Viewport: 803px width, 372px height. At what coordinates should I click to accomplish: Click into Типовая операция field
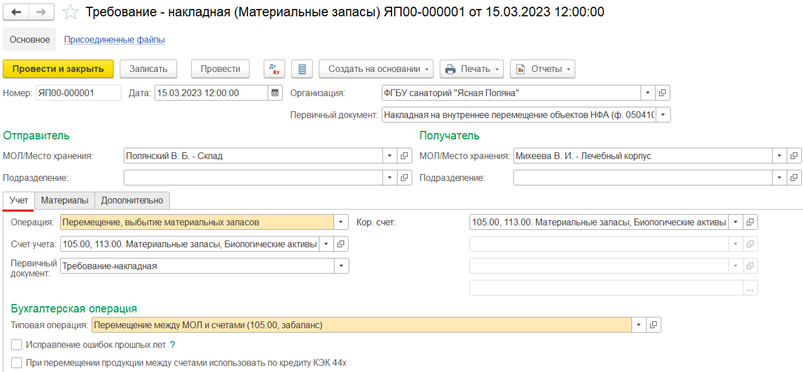tap(362, 324)
